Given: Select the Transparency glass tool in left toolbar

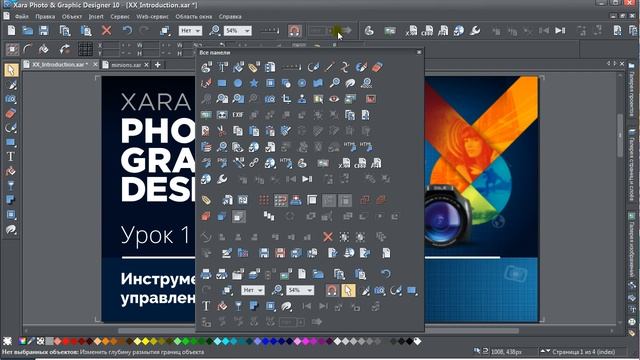Looking at the screenshot, I should [x=11, y=186].
